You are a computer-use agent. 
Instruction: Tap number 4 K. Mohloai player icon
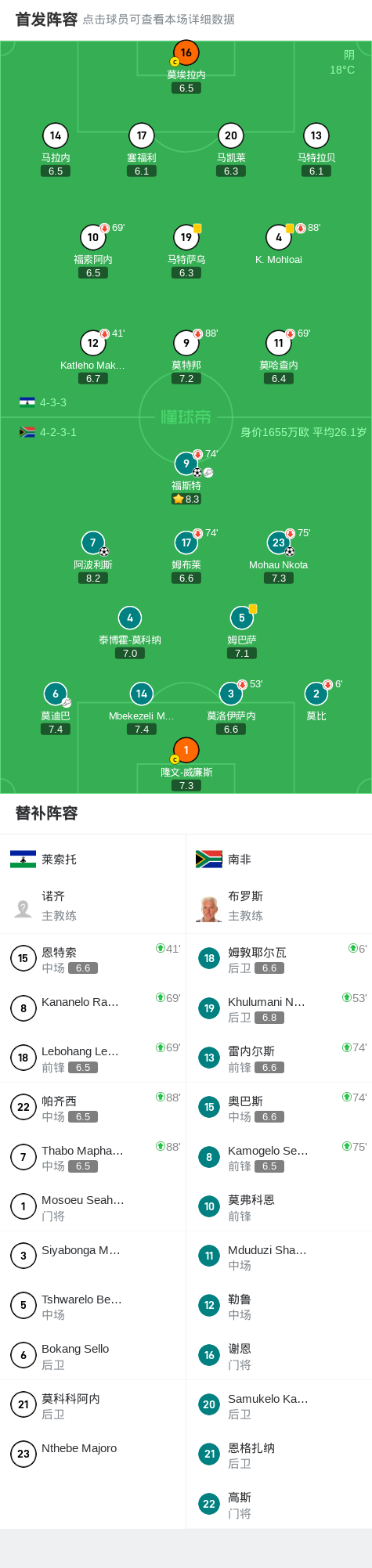coord(279,237)
